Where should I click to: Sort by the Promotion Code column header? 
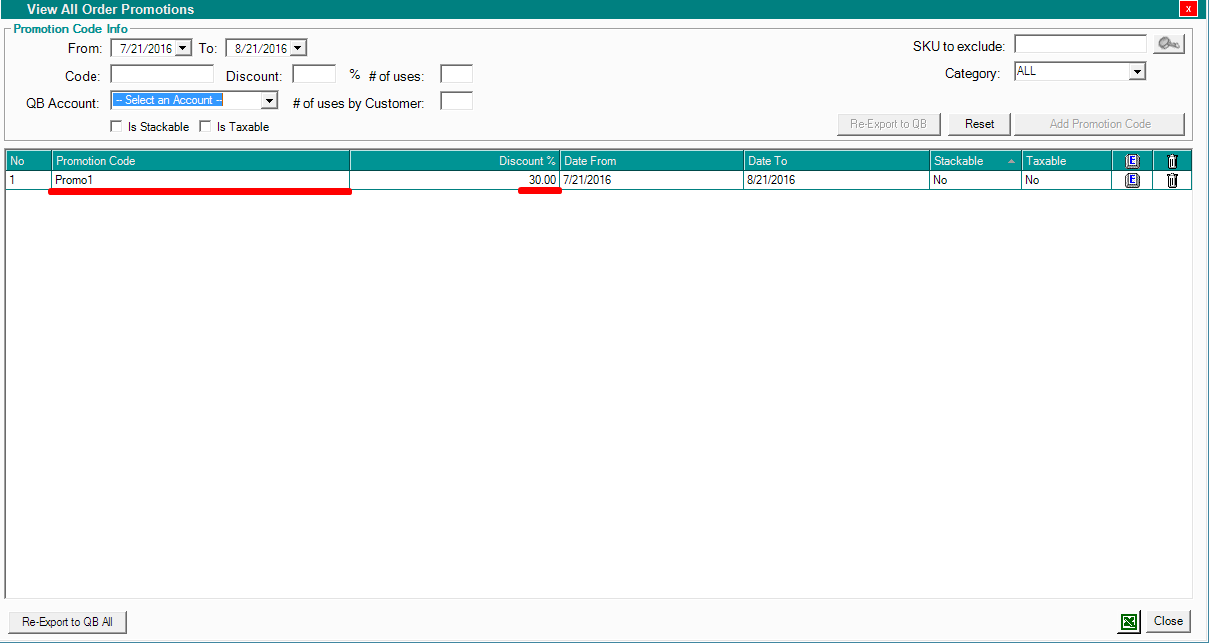200,161
